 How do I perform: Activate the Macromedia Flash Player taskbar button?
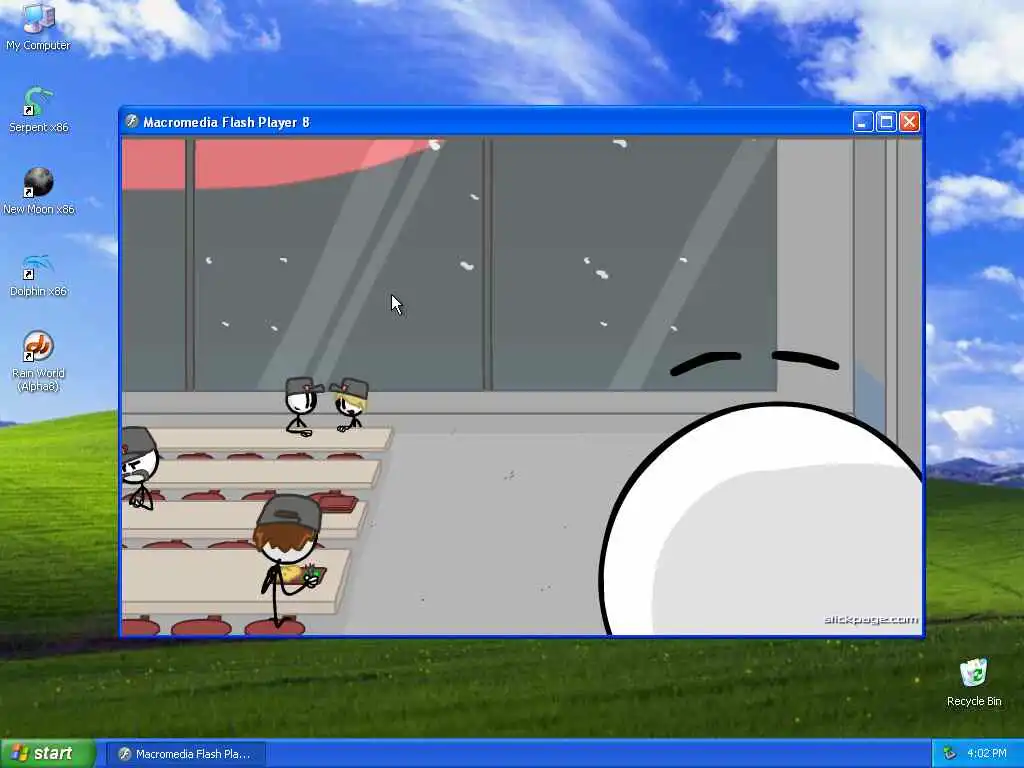click(185, 754)
